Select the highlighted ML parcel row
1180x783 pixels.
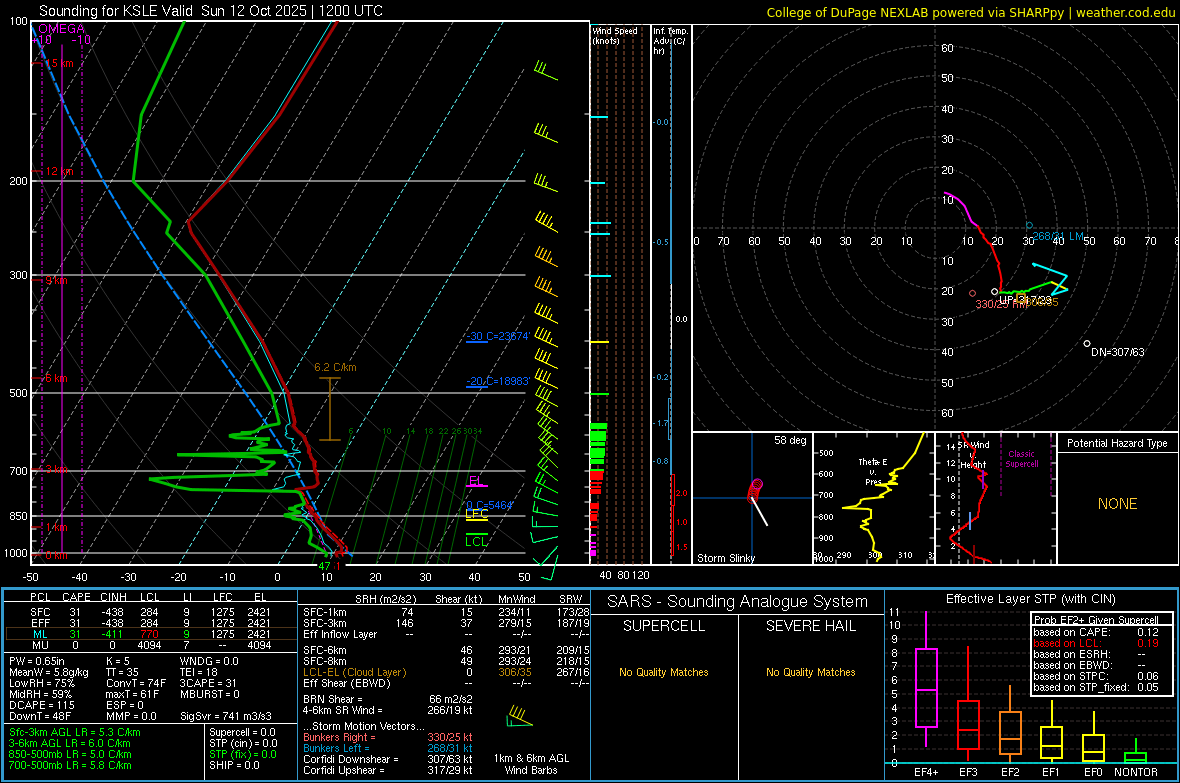click(150, 634)
